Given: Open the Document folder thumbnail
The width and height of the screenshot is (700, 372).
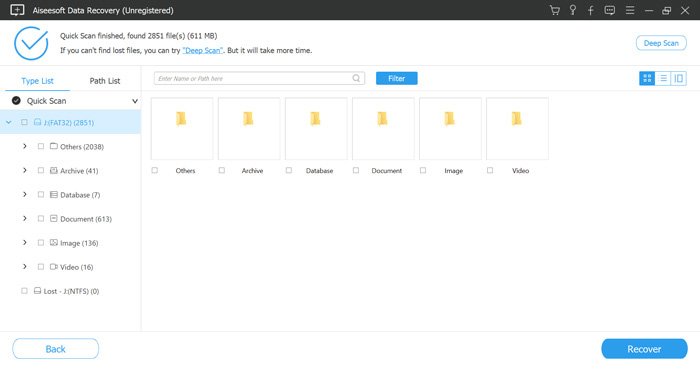Looking at the screenshot, I should (383, 129).
